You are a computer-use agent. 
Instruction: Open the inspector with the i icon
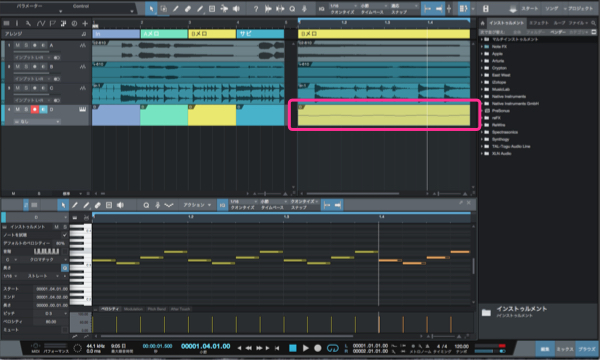[x=17, y=23]
